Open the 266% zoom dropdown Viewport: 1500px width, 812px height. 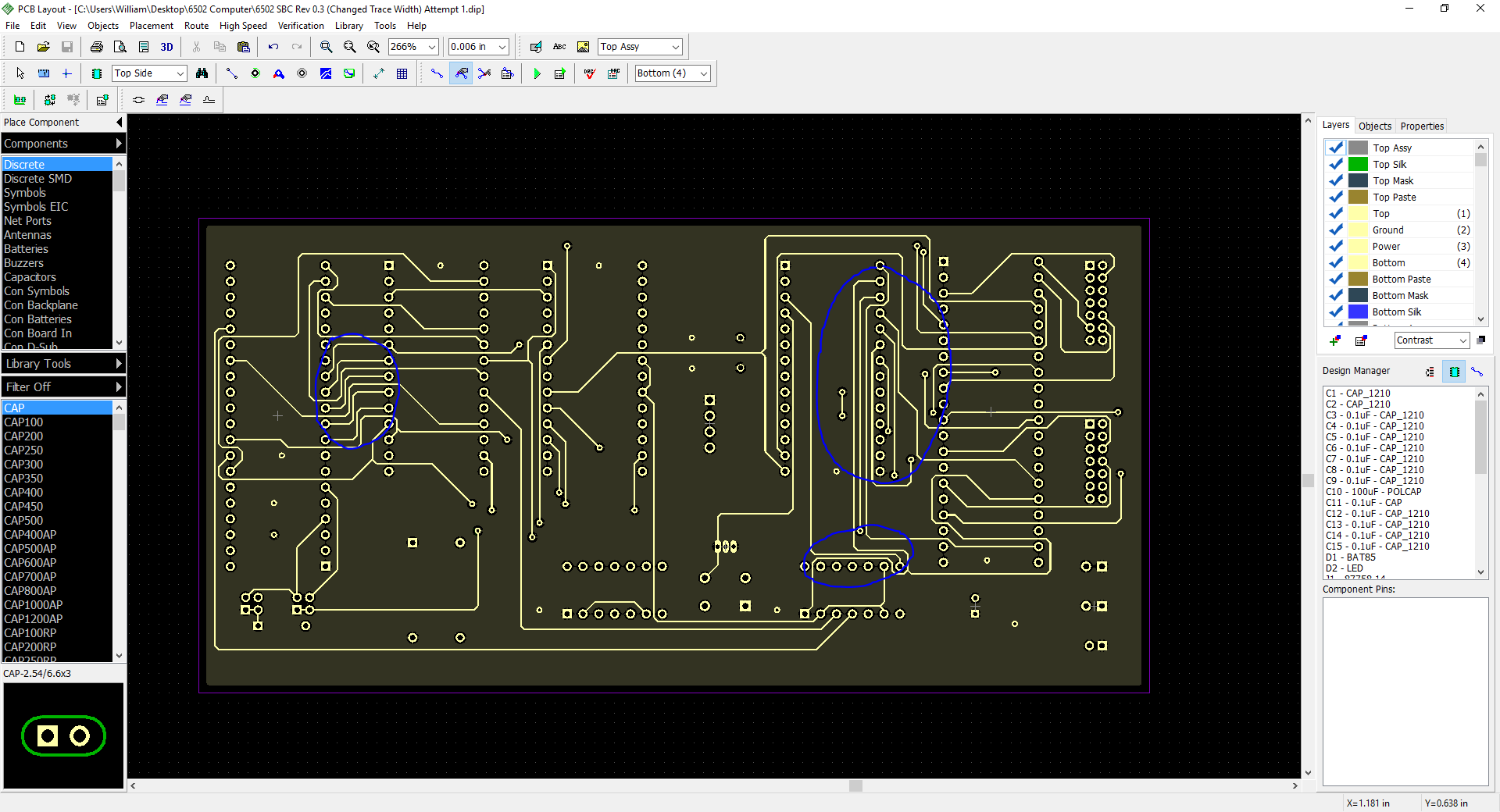[431, 47]
